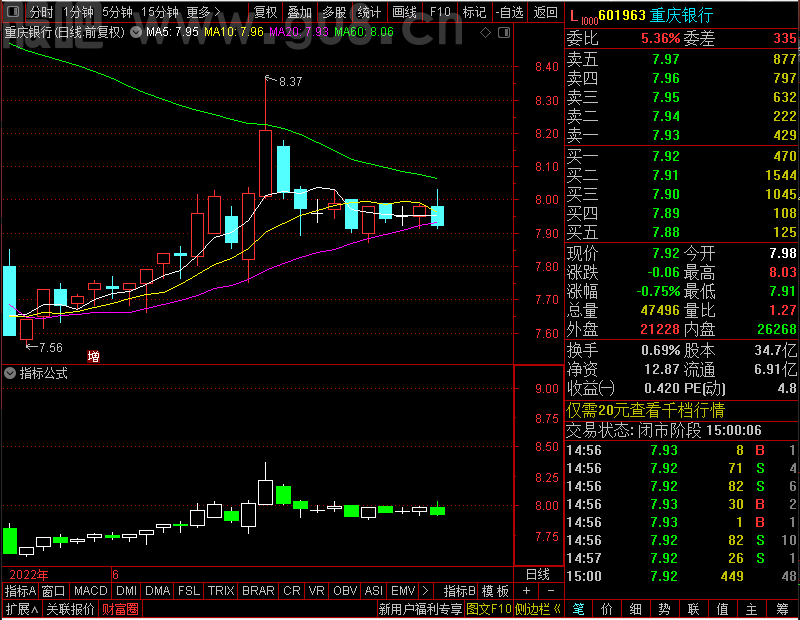Select the 15分钟 period
Screen dimensions: 800x620
[160, 12]
